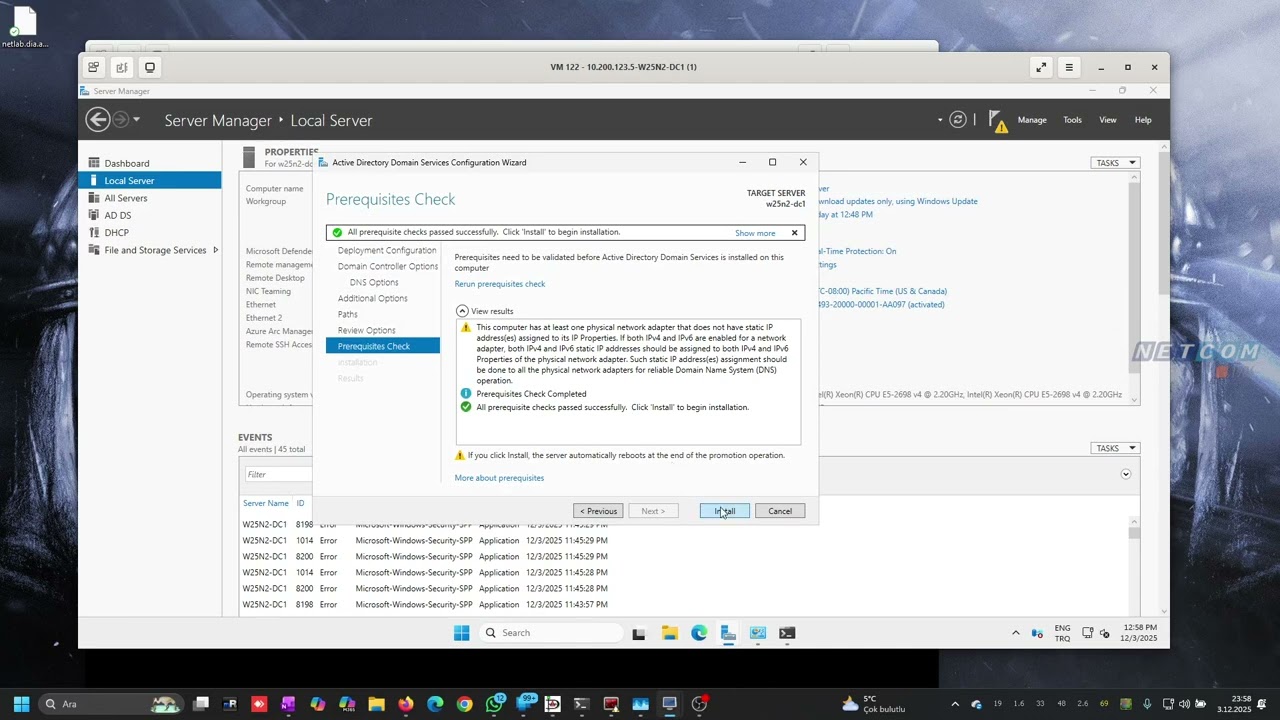Screen dimensions: 1280x720
Task: Expand events filter chevron button
Action: 1126,474
